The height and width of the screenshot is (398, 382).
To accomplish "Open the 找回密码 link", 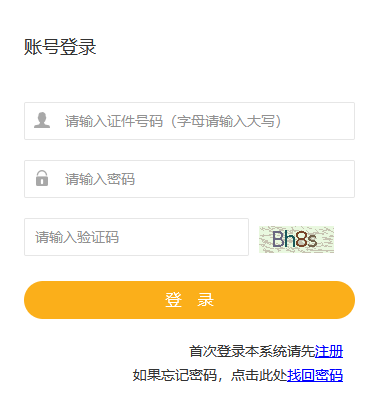I will tap(315, 375).
